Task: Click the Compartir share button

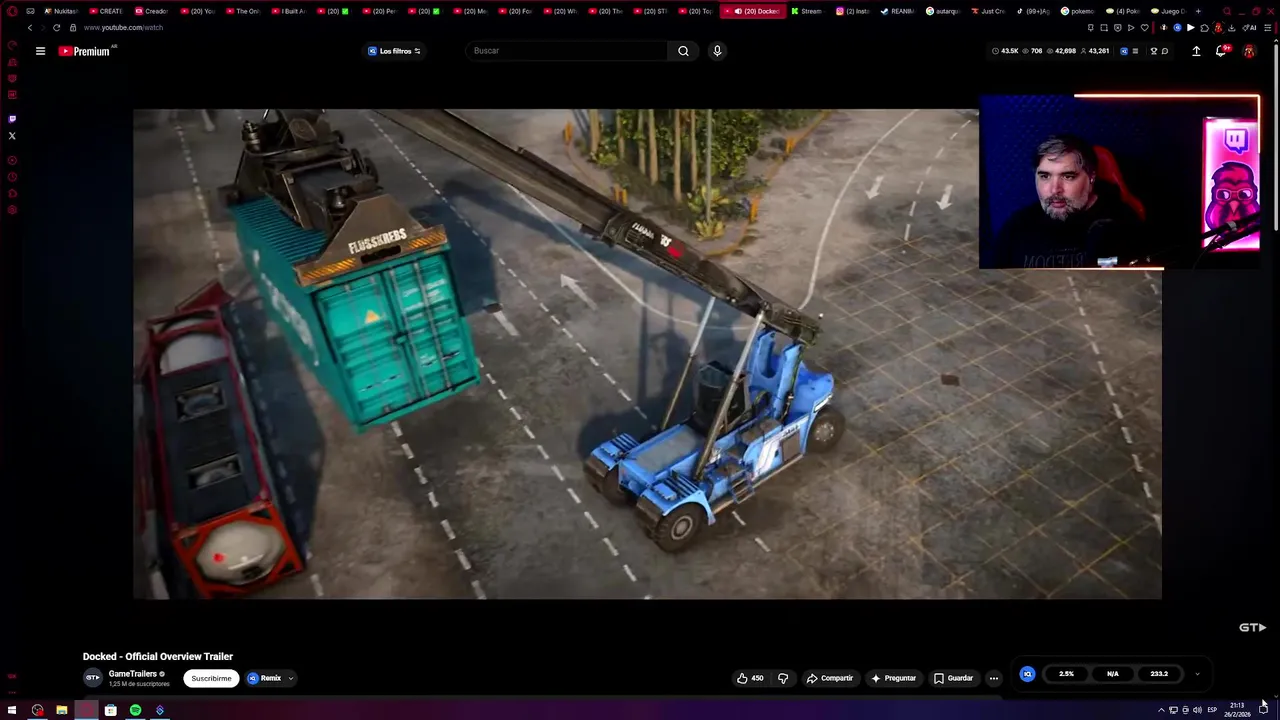Action: pos(830,678)
